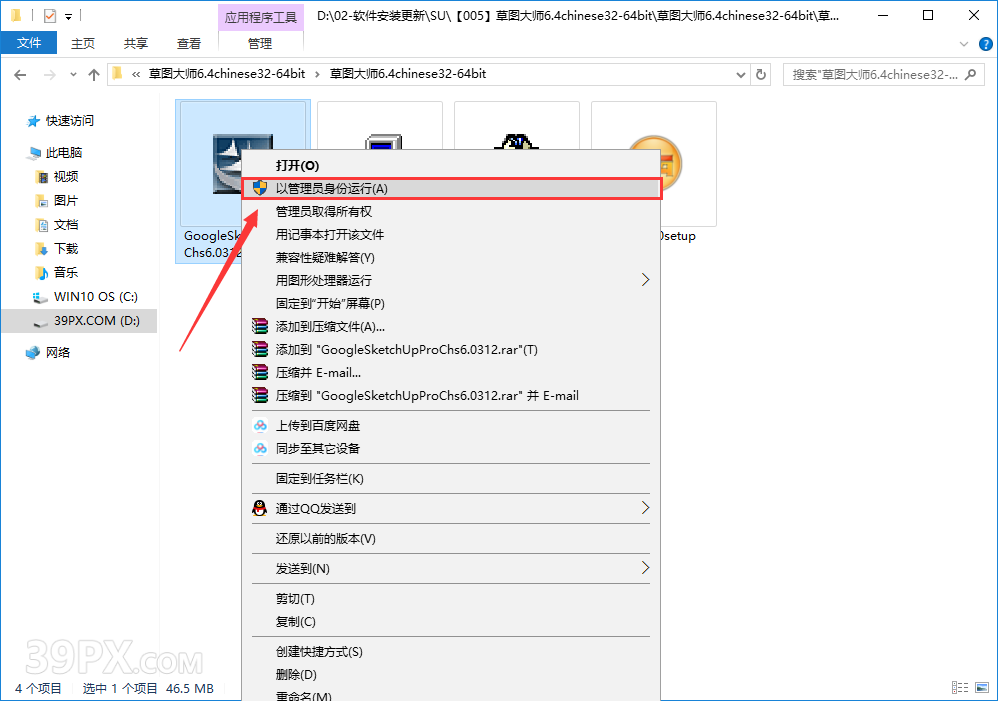Click the QQ penguin icon in the context menu
The width and height of the screenshot is (998, 701).
point(257,508)
